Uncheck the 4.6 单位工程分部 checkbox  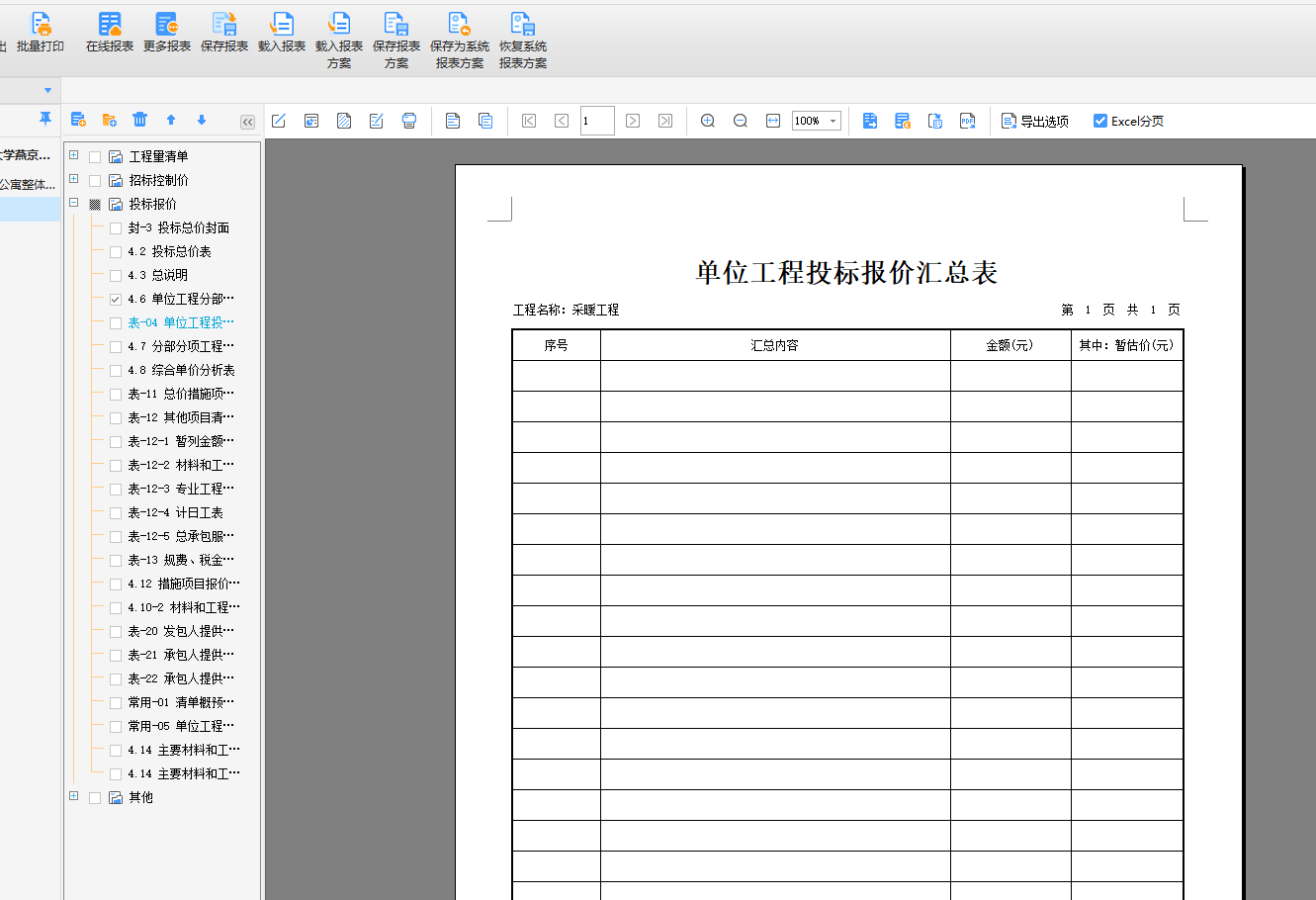[x=116, y=299]
